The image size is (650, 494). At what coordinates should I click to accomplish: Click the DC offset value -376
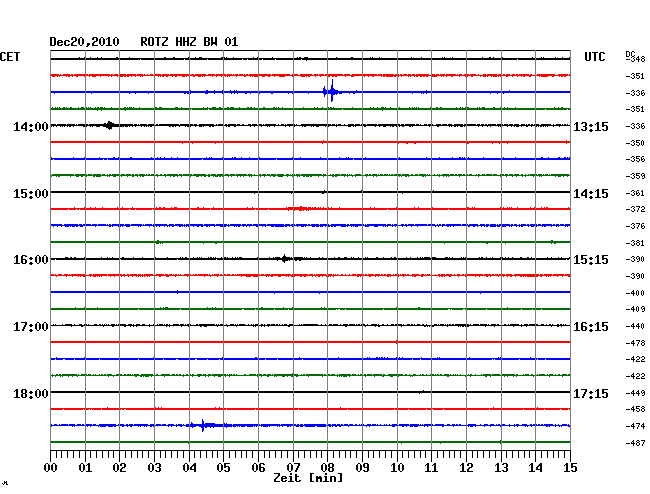pos(635,226)
